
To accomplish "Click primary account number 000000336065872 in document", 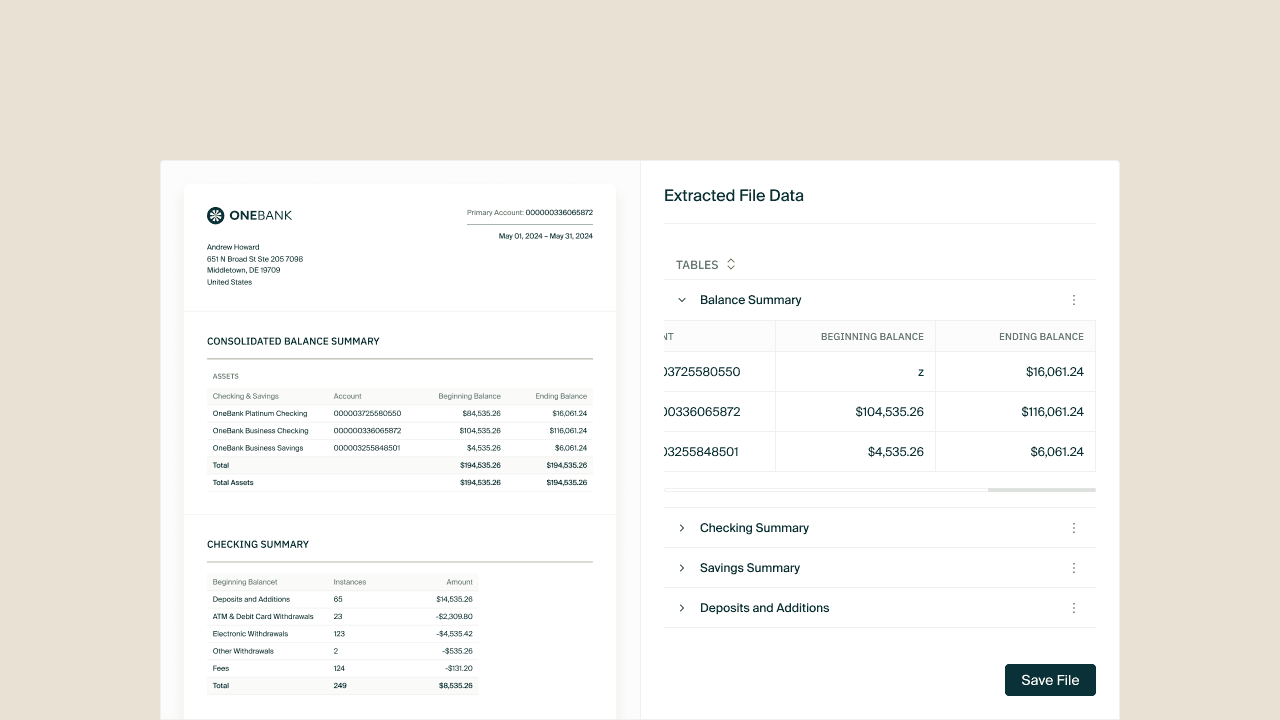I will pyautogui.click(x=559, y=213).
